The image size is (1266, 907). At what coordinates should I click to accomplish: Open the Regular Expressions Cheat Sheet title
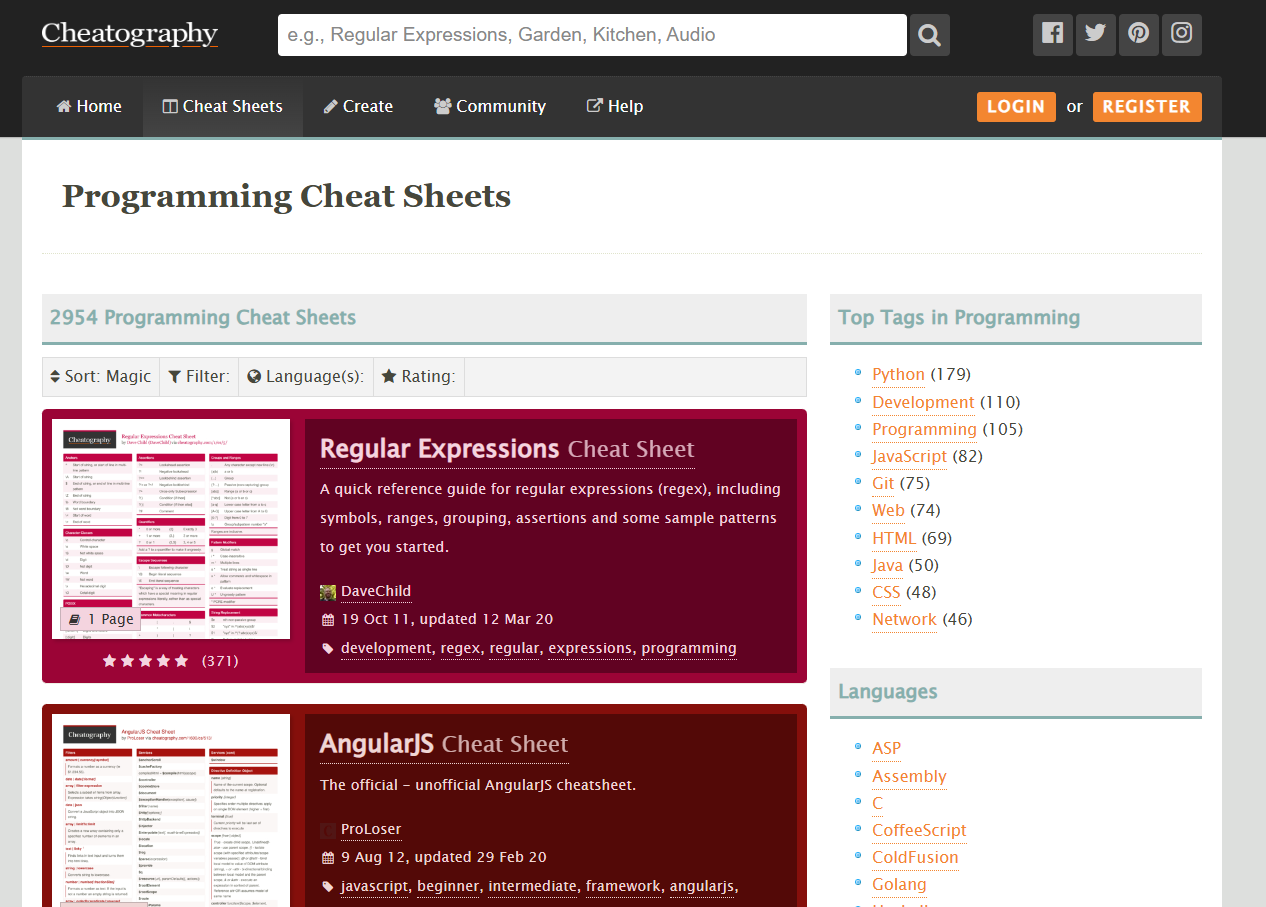[x=507, y=449]
